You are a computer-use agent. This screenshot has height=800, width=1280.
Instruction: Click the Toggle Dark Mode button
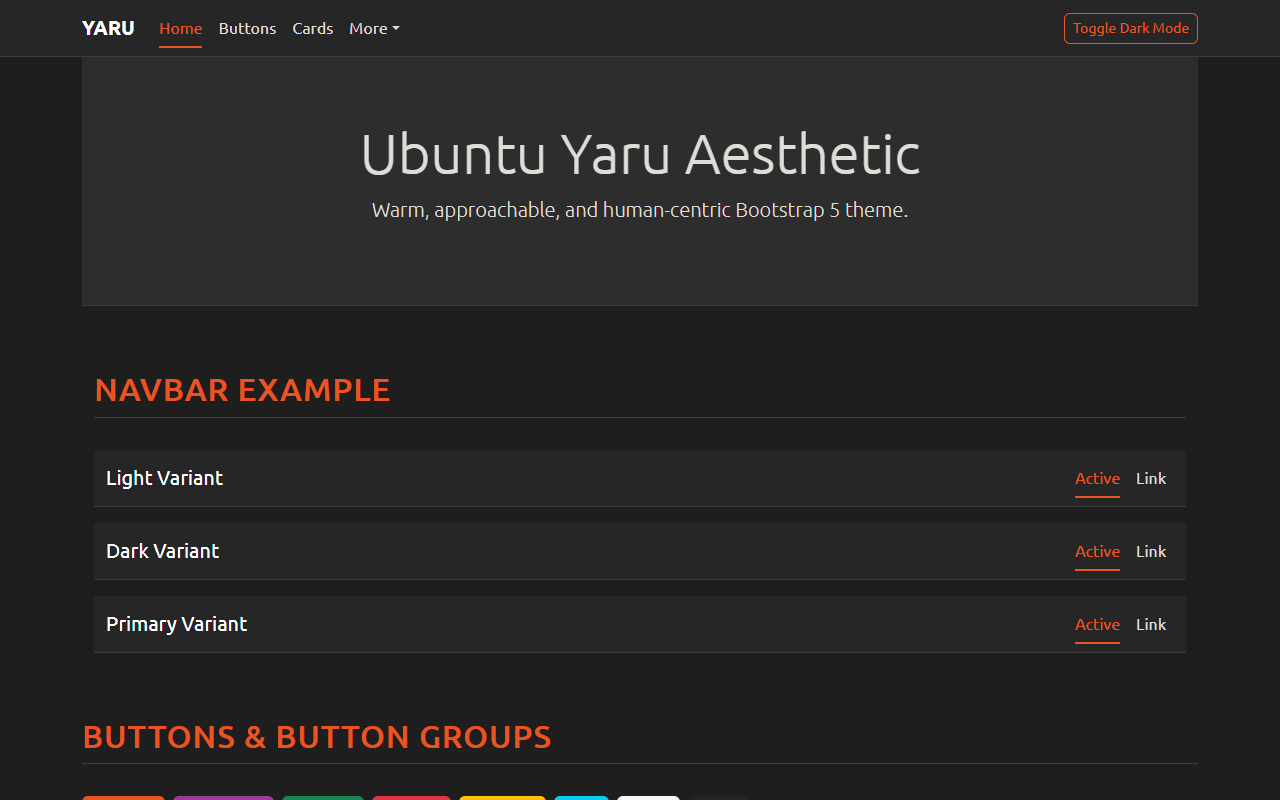click(1131, 28)
